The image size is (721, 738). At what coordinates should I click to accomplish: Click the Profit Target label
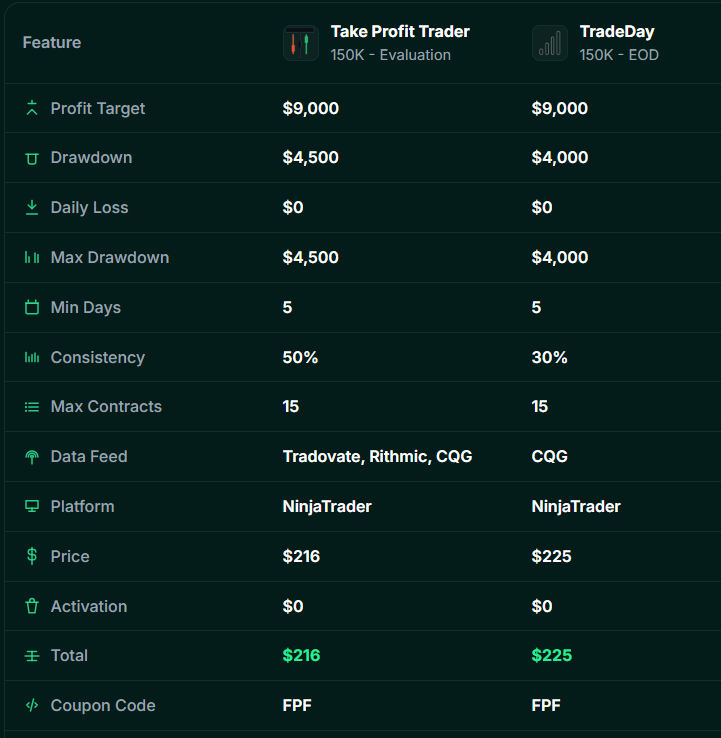tap(98, 109)
